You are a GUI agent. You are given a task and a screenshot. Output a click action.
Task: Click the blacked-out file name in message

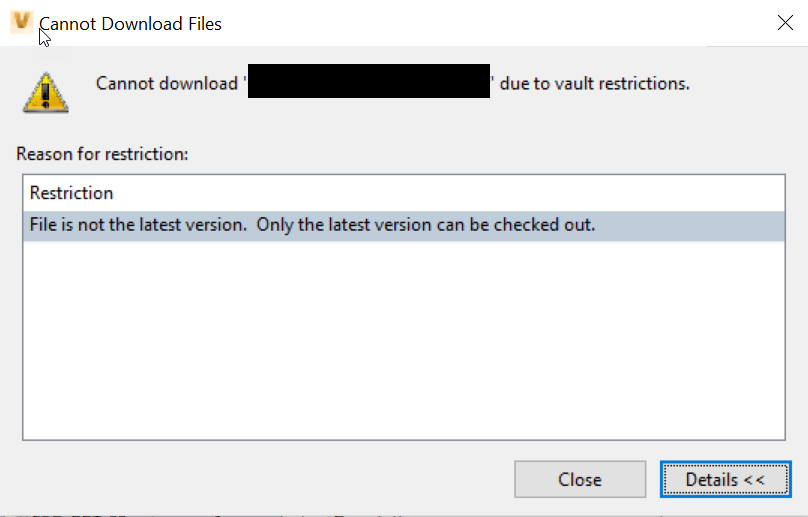pos(369,82)
